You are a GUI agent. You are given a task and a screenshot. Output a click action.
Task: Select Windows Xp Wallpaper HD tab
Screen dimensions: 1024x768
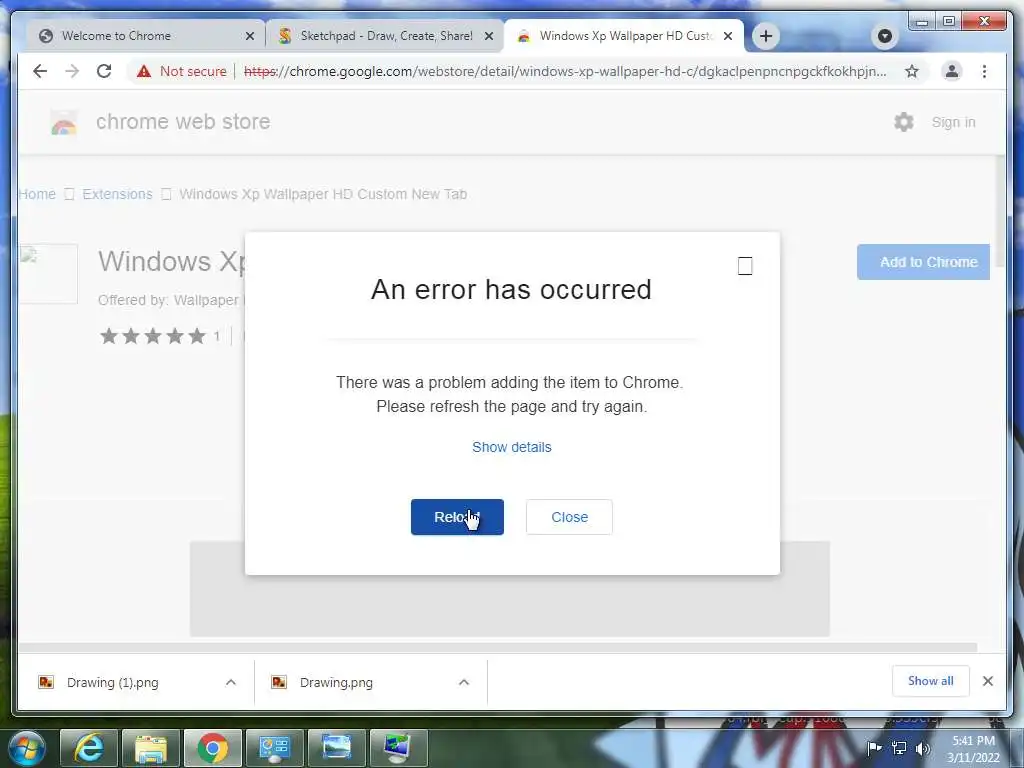click(626, 36)
